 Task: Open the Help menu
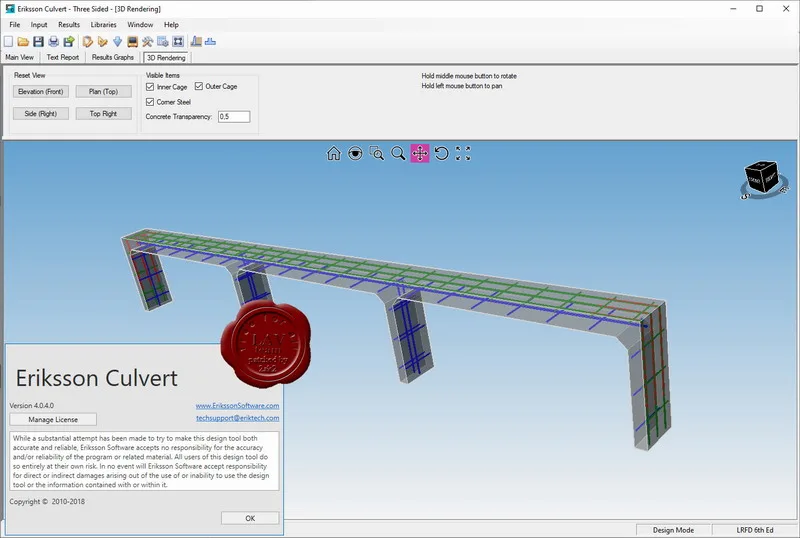171,25
